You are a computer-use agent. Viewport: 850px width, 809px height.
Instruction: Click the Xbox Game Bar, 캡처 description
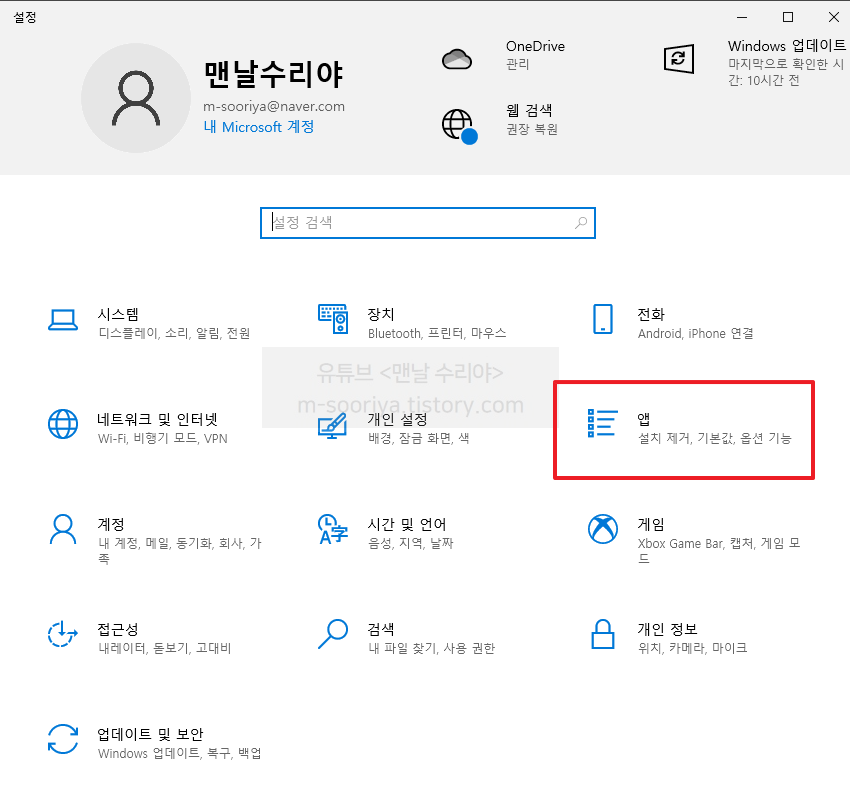pos(719,550)
